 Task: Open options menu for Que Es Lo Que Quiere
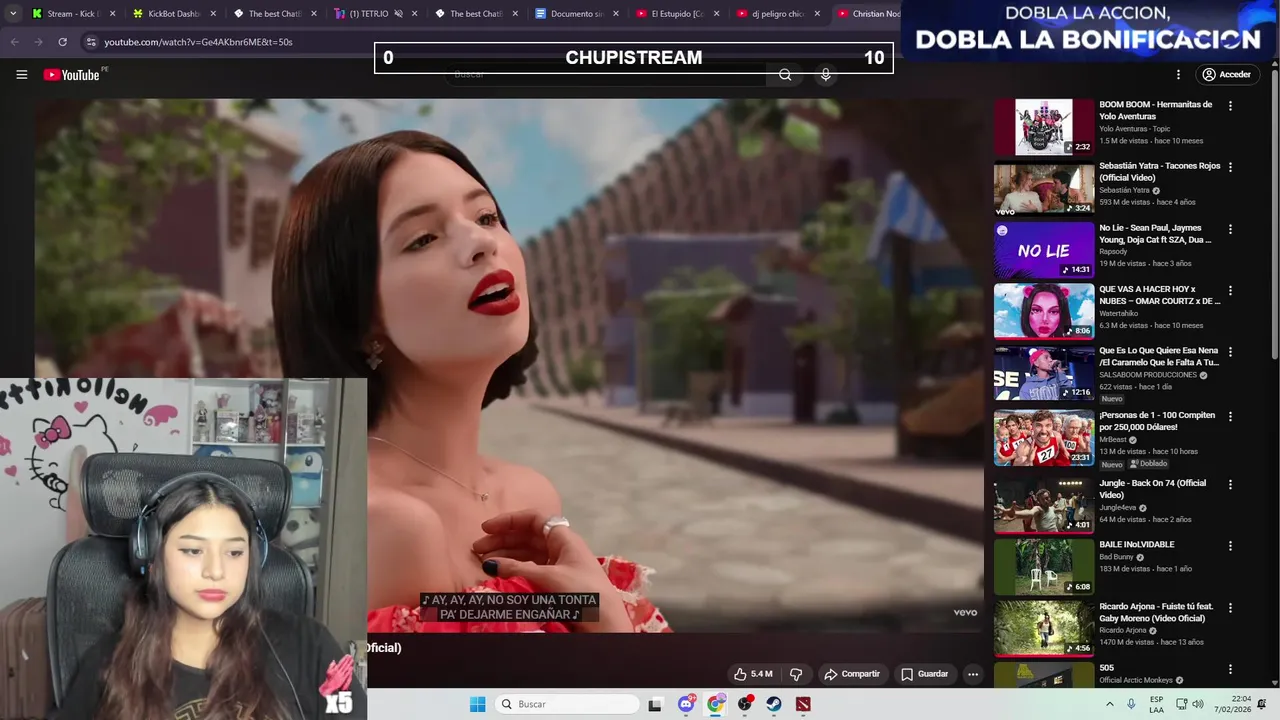[x=1230, y=352]
